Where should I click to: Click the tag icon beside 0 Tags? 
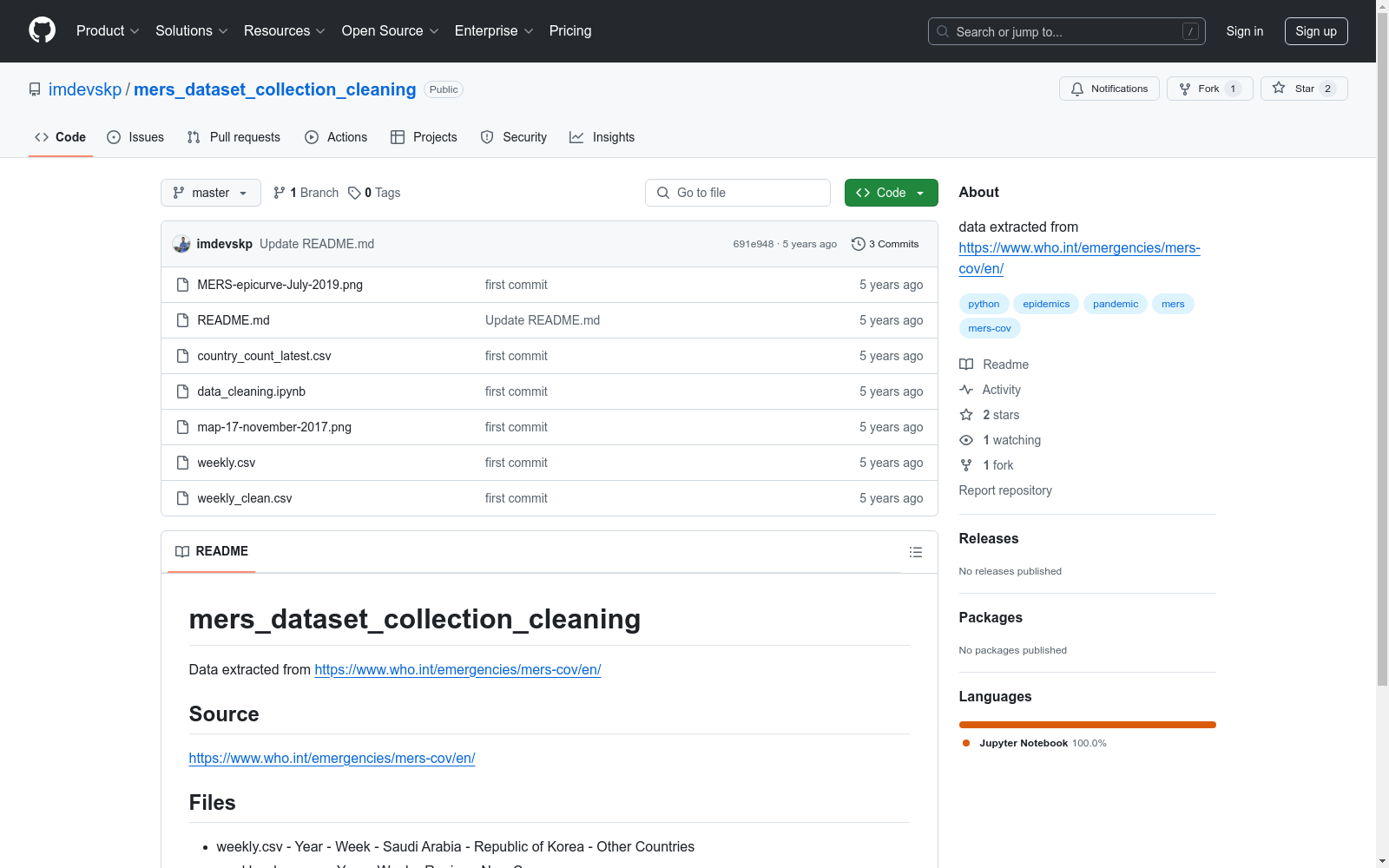click(354, 193)
